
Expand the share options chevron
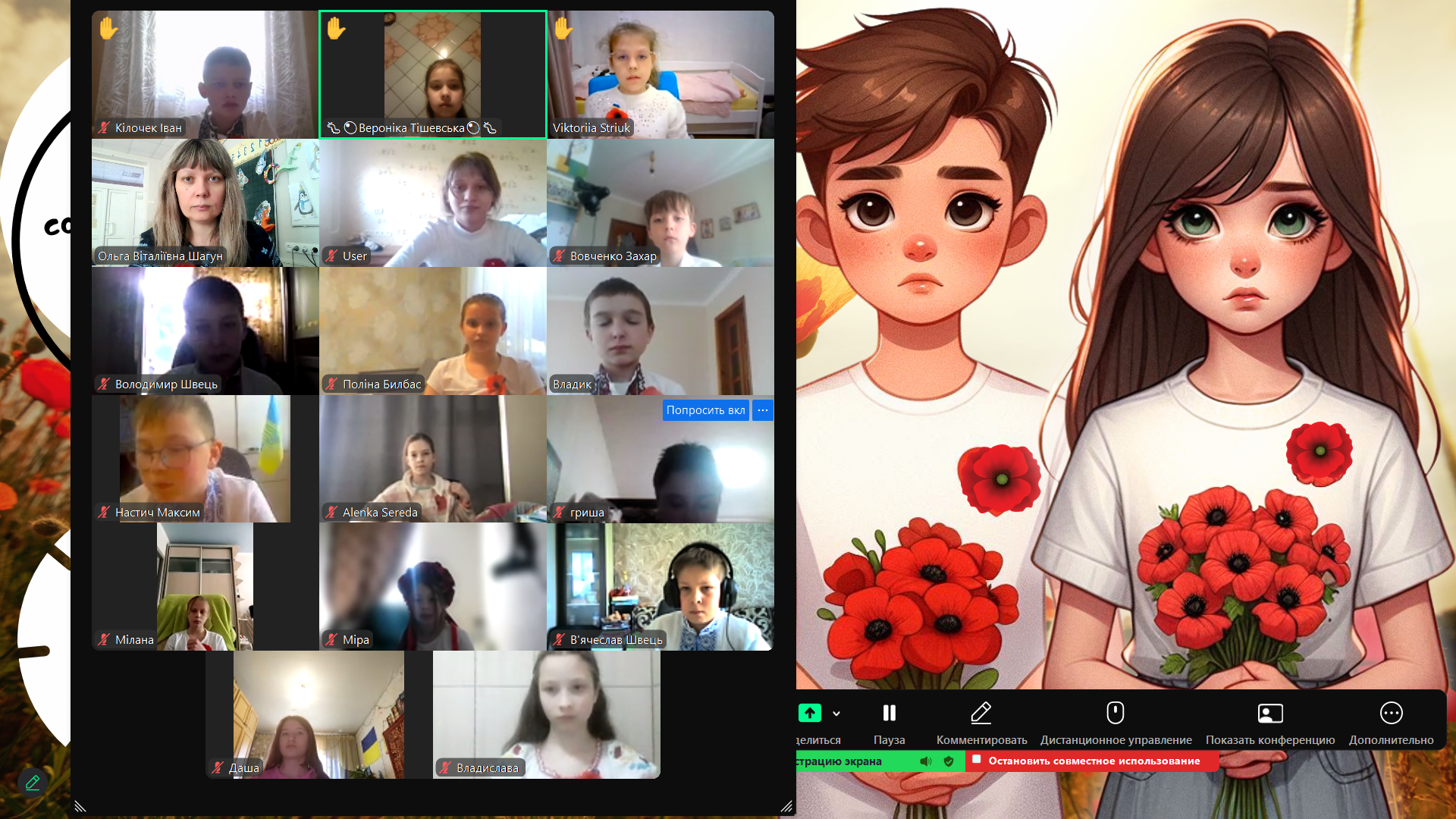point(836,714)
